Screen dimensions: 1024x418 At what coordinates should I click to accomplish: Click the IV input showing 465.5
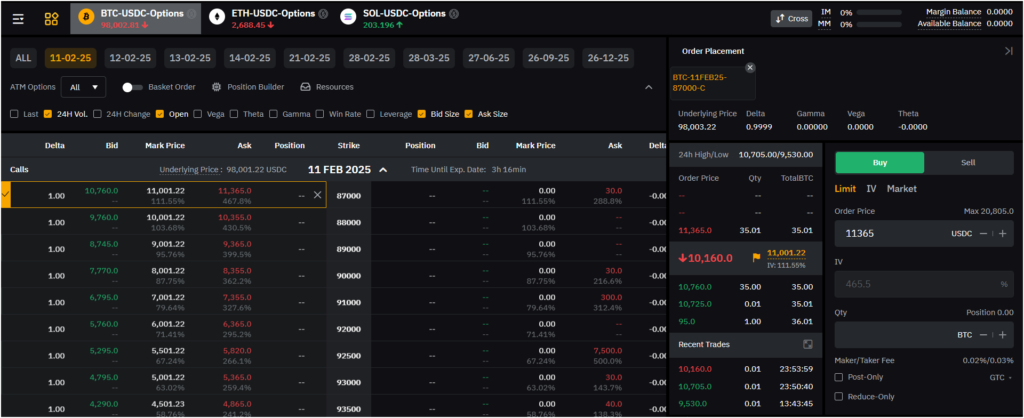(x=924, y=284)
